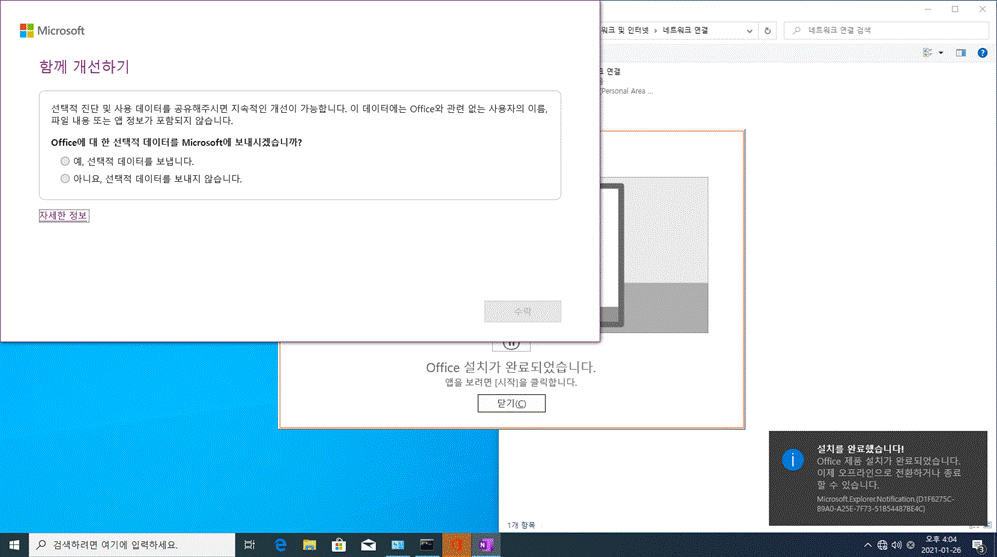Click the taskbar search box
The width and height of the screenshot is (997, 557).
[132, 545]
